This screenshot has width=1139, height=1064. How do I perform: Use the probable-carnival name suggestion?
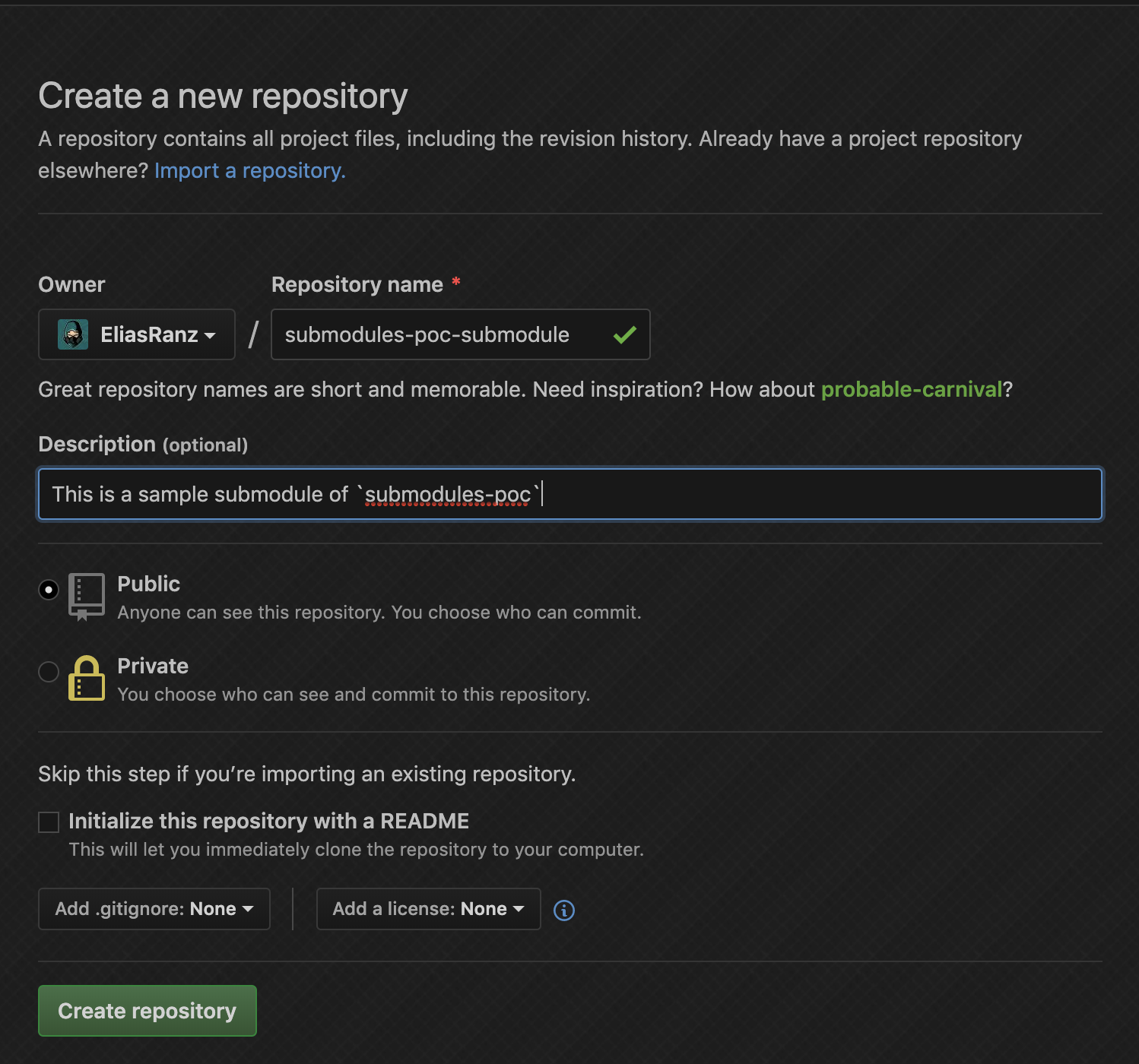[912, 389]
